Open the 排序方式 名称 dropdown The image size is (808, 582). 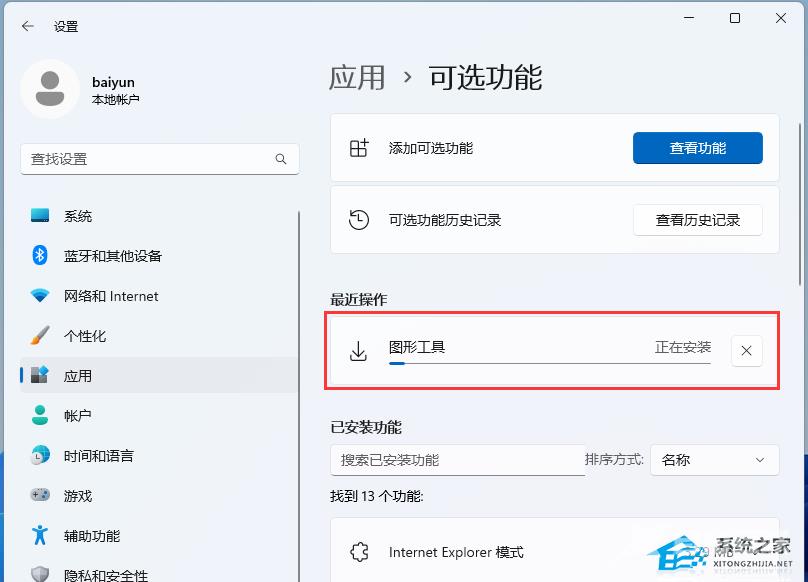[715, 459]
